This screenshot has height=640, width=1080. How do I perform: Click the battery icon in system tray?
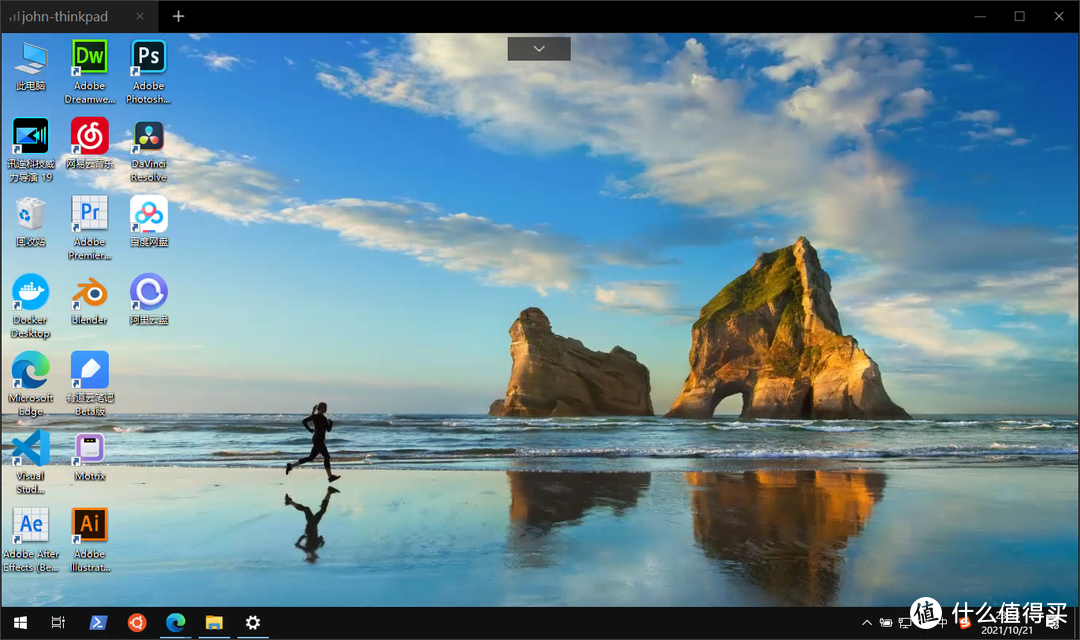point(886,623)
